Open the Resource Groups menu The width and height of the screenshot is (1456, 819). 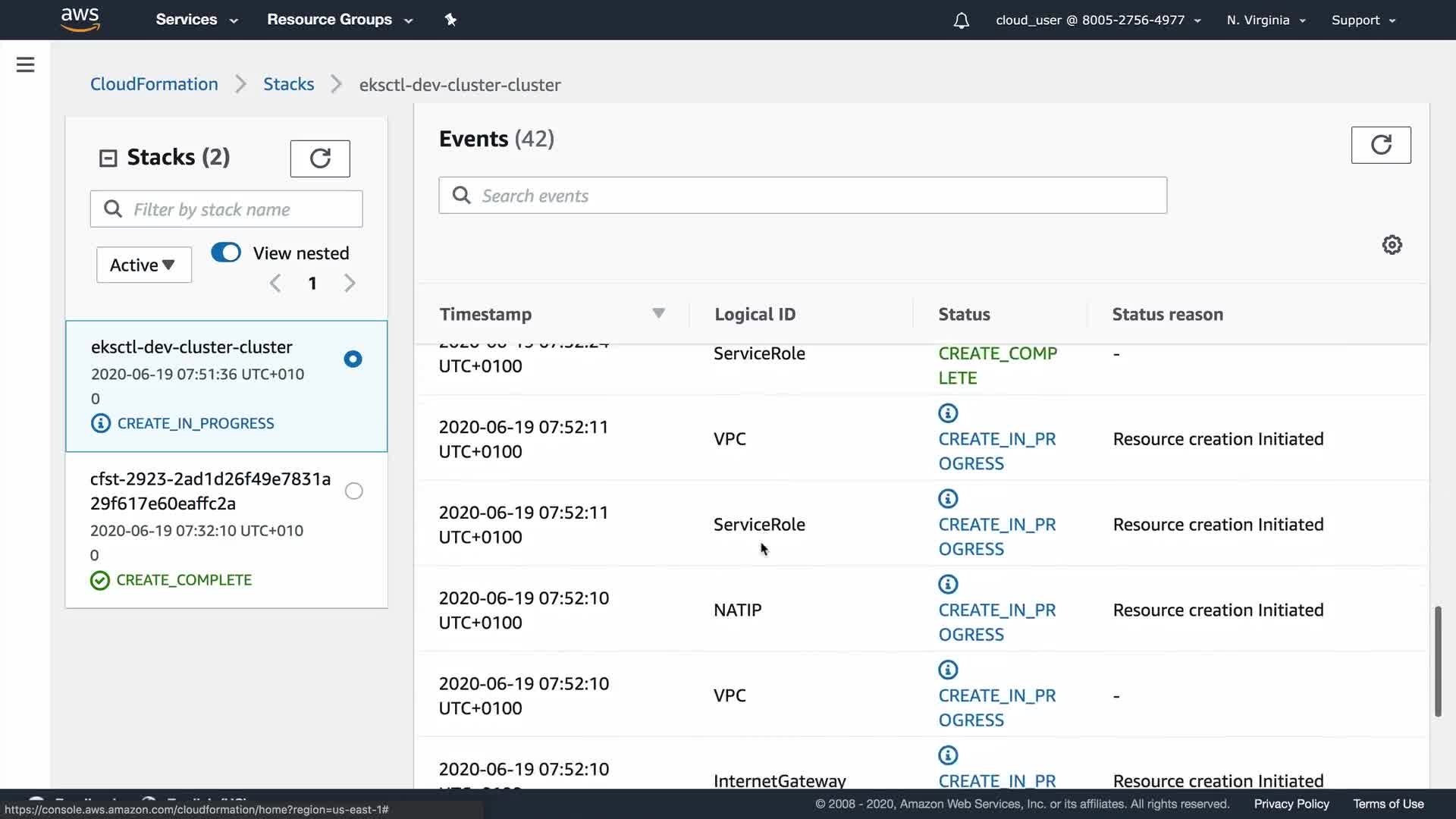[339, 20]
